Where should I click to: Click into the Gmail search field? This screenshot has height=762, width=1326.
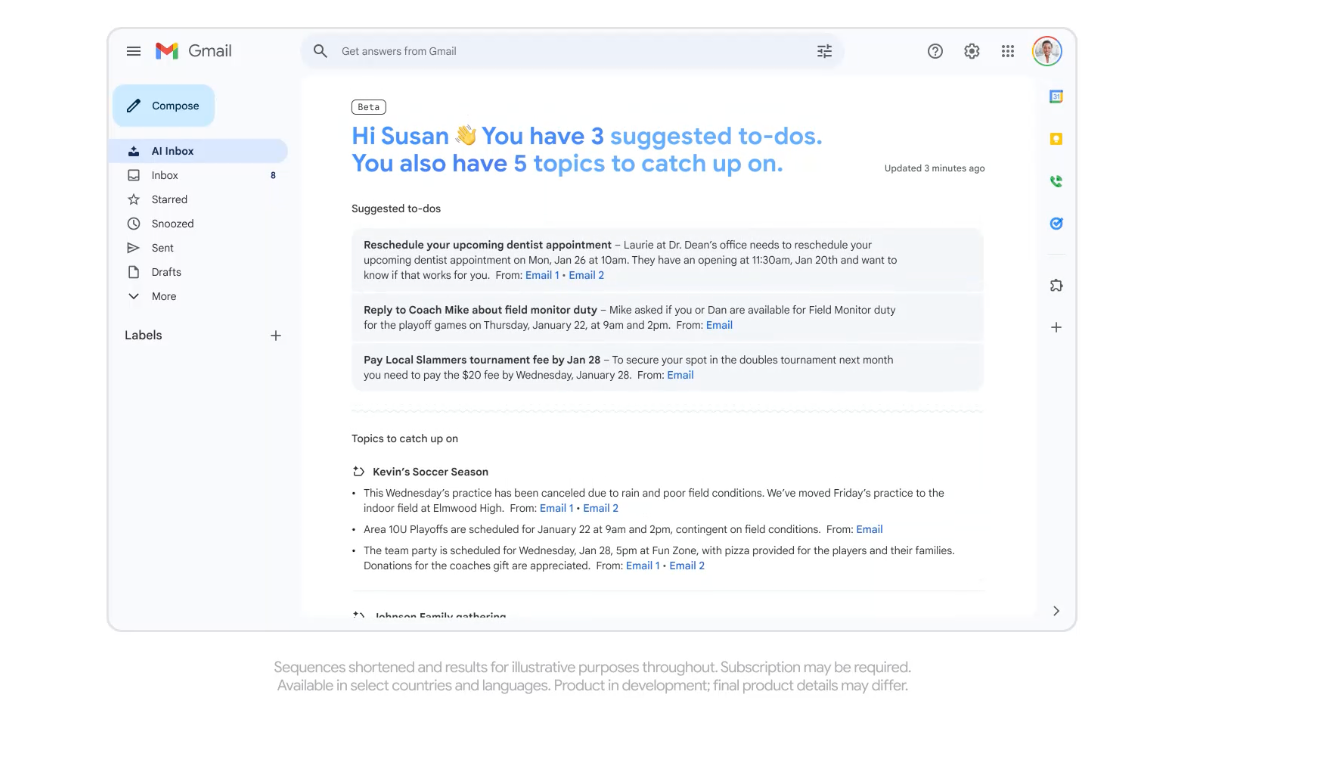(575, 51)
